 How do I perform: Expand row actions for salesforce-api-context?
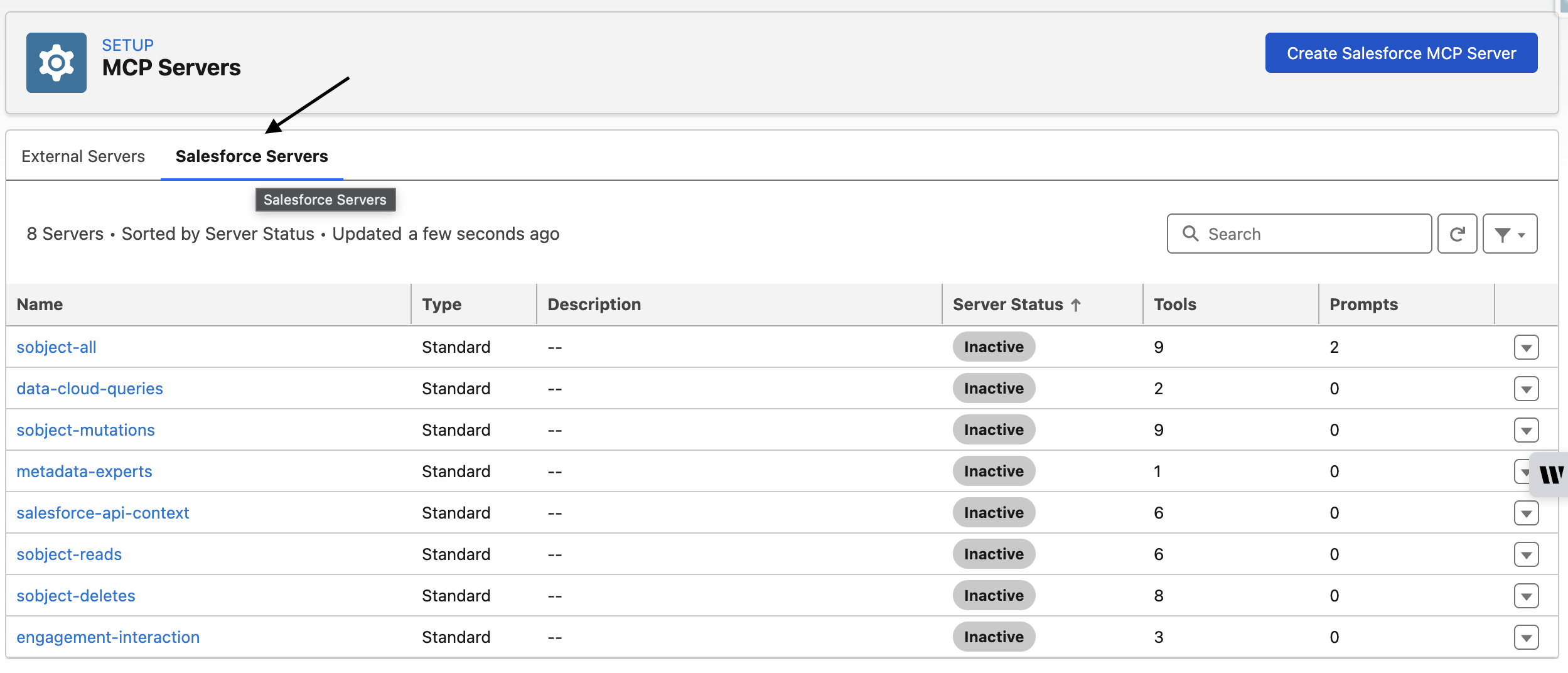1526,513
